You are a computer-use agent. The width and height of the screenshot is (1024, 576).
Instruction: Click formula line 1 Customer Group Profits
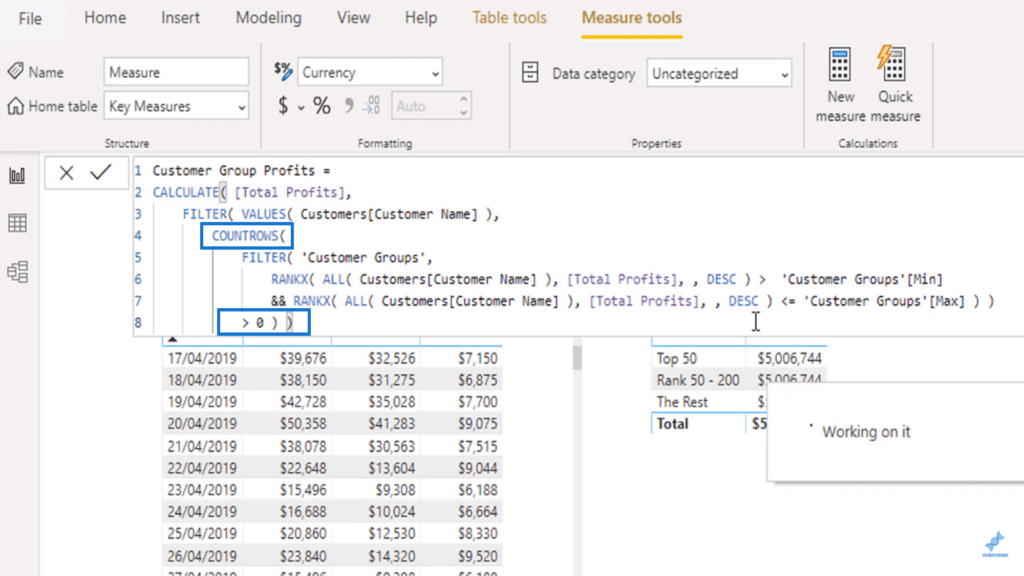(241, 170)
